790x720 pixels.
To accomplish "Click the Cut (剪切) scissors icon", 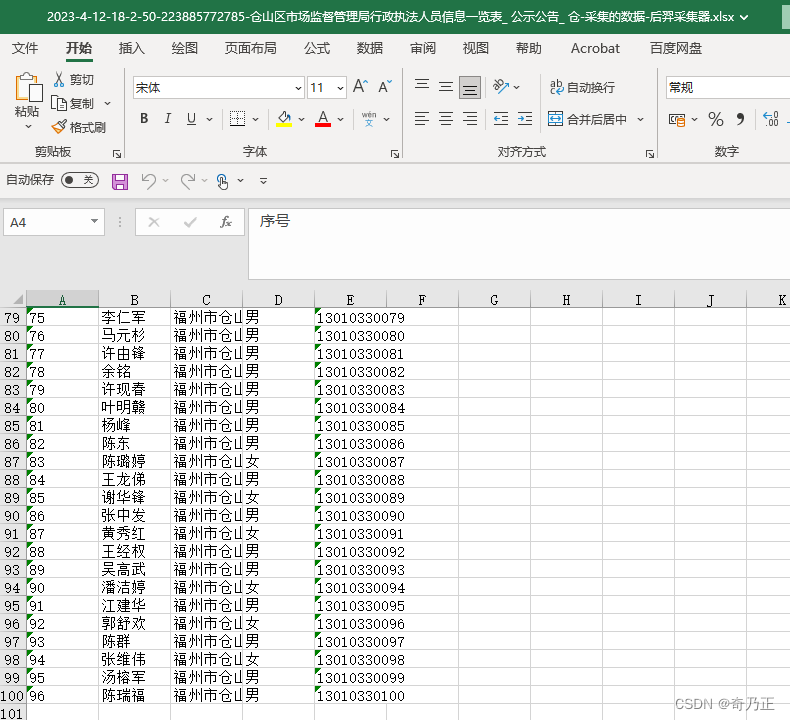I will (59, 80).
